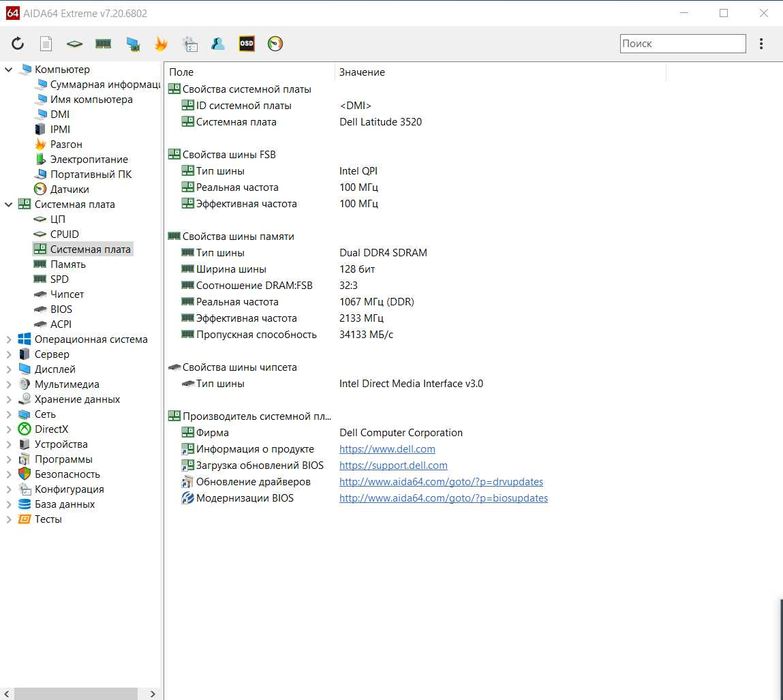Click into the Поиск search field
The height and width of the screenshot is (700, 783).
683,43
